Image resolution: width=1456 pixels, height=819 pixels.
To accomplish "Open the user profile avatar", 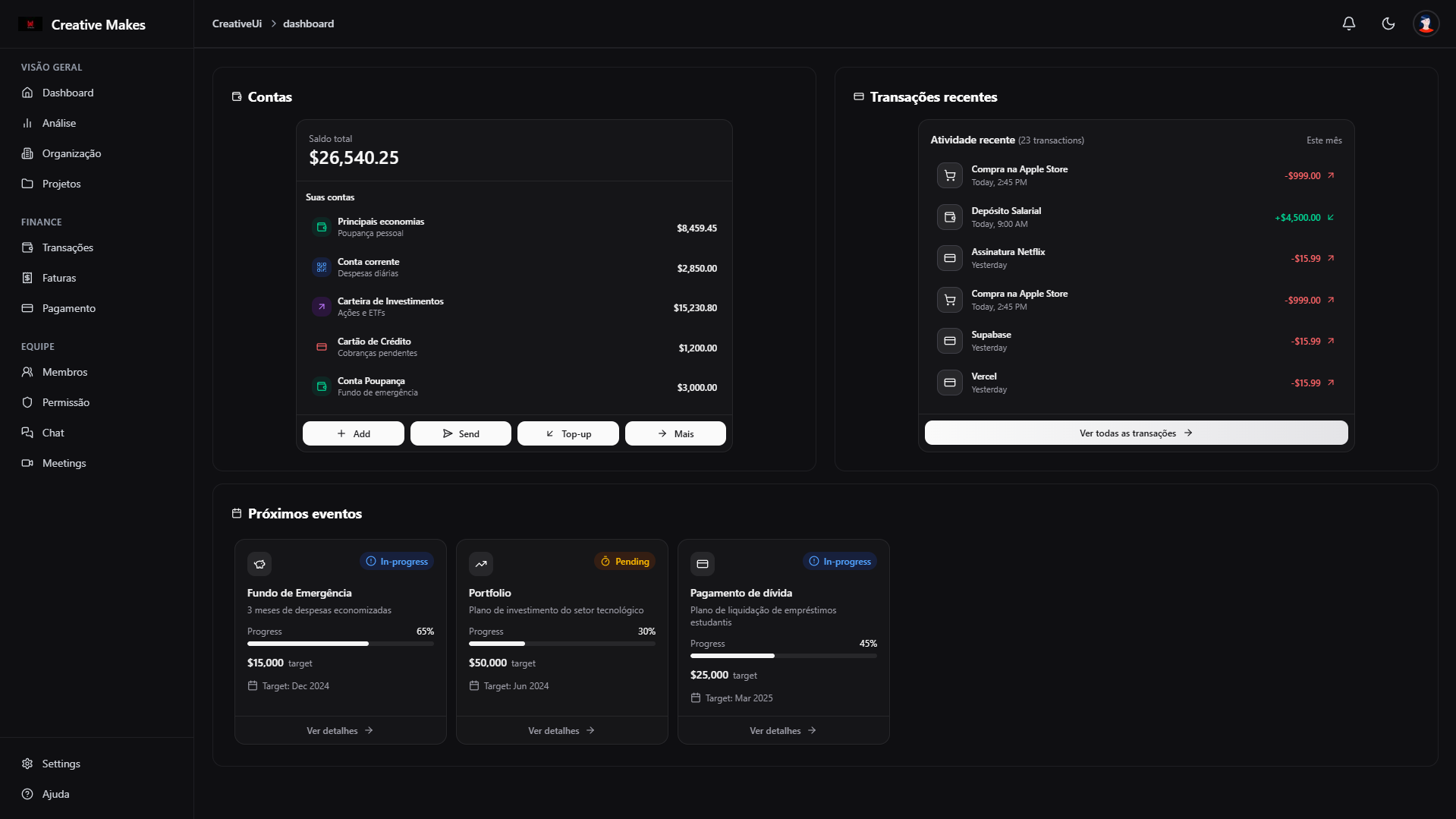I will 1426,24.
